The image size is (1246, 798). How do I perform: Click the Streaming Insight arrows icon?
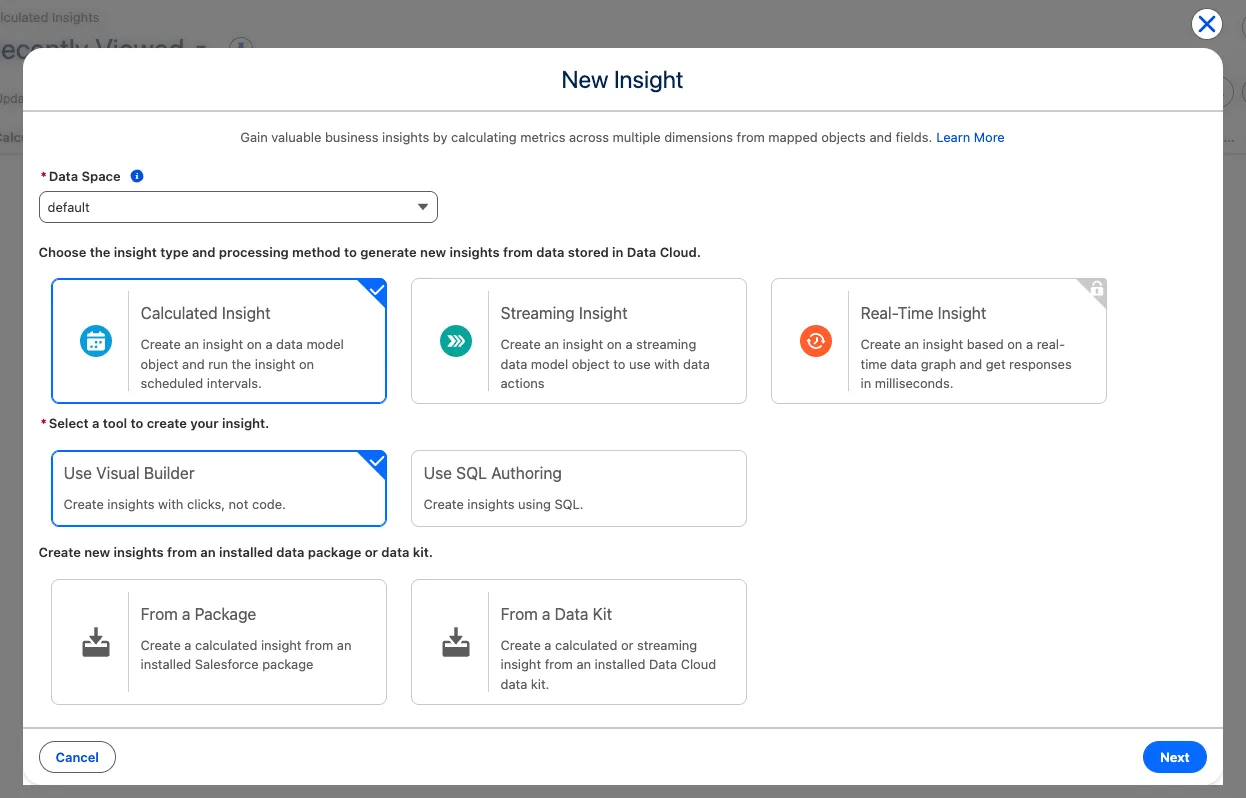[x=456, y=341]
